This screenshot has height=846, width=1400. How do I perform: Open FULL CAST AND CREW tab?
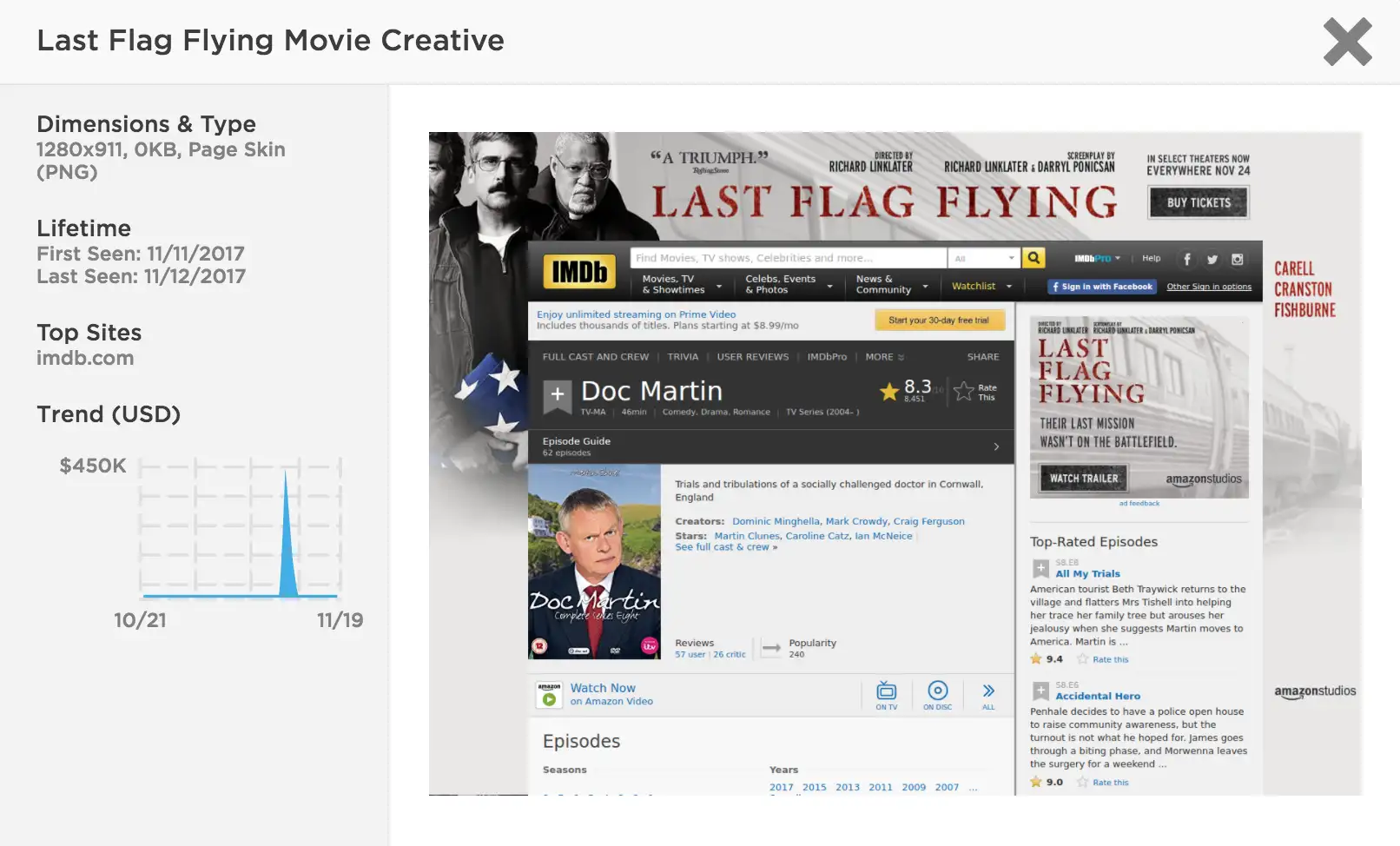click(596, 357)
